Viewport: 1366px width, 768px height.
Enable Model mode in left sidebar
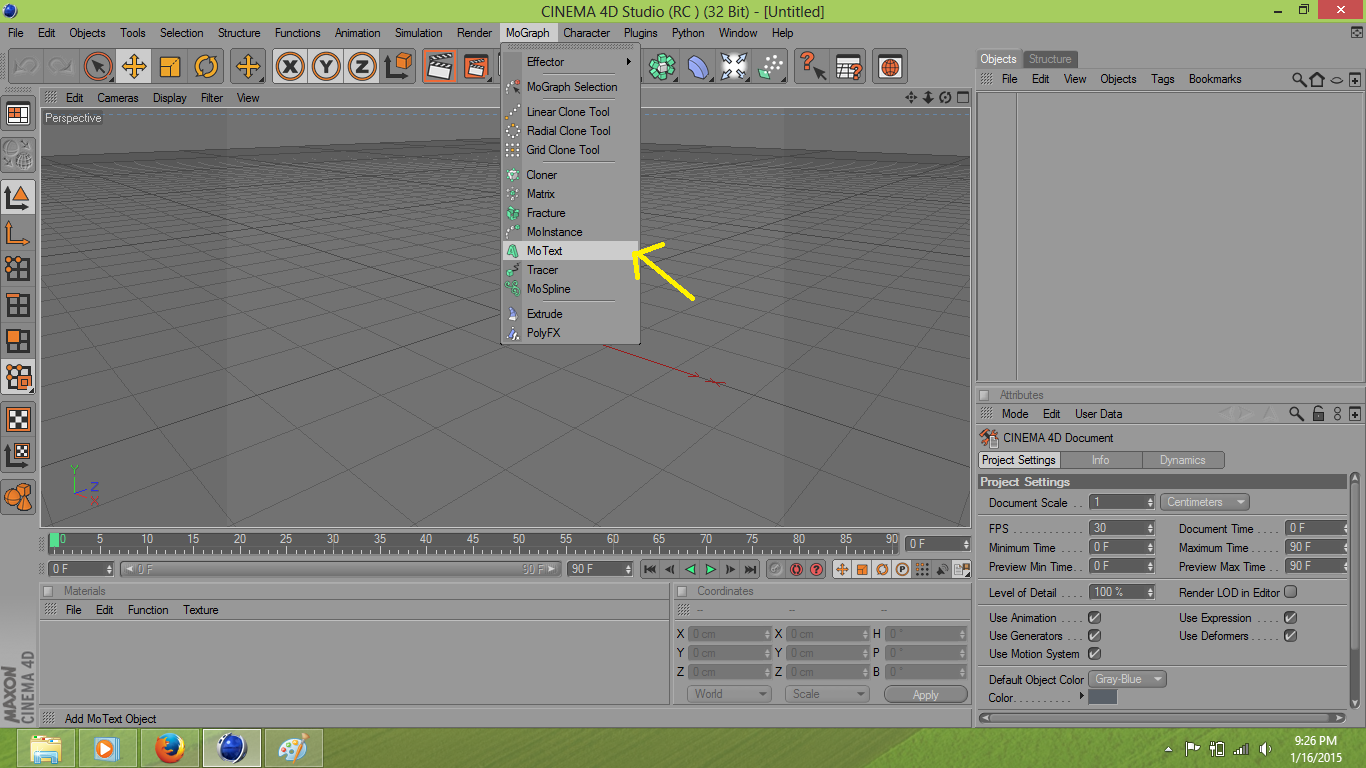(x=18, y=197)
